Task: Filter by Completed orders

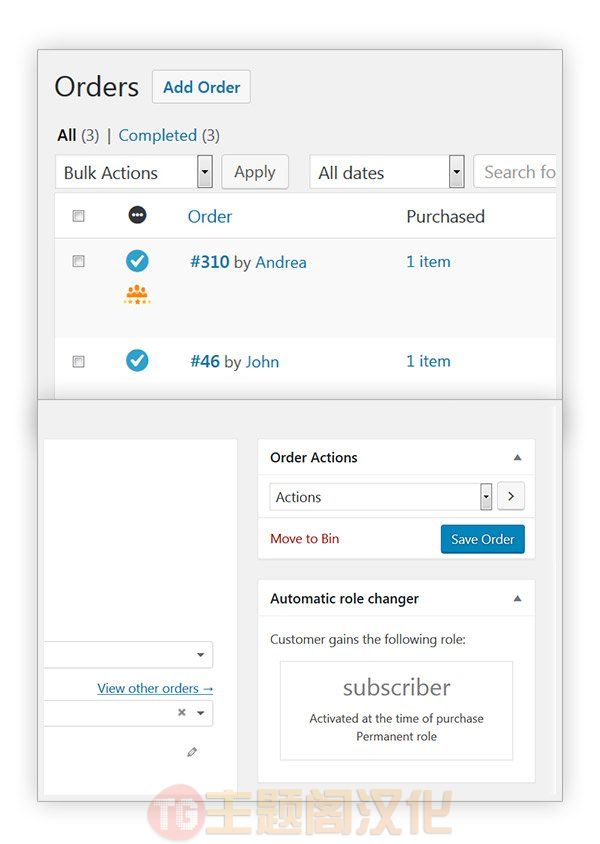Action: 158,135
